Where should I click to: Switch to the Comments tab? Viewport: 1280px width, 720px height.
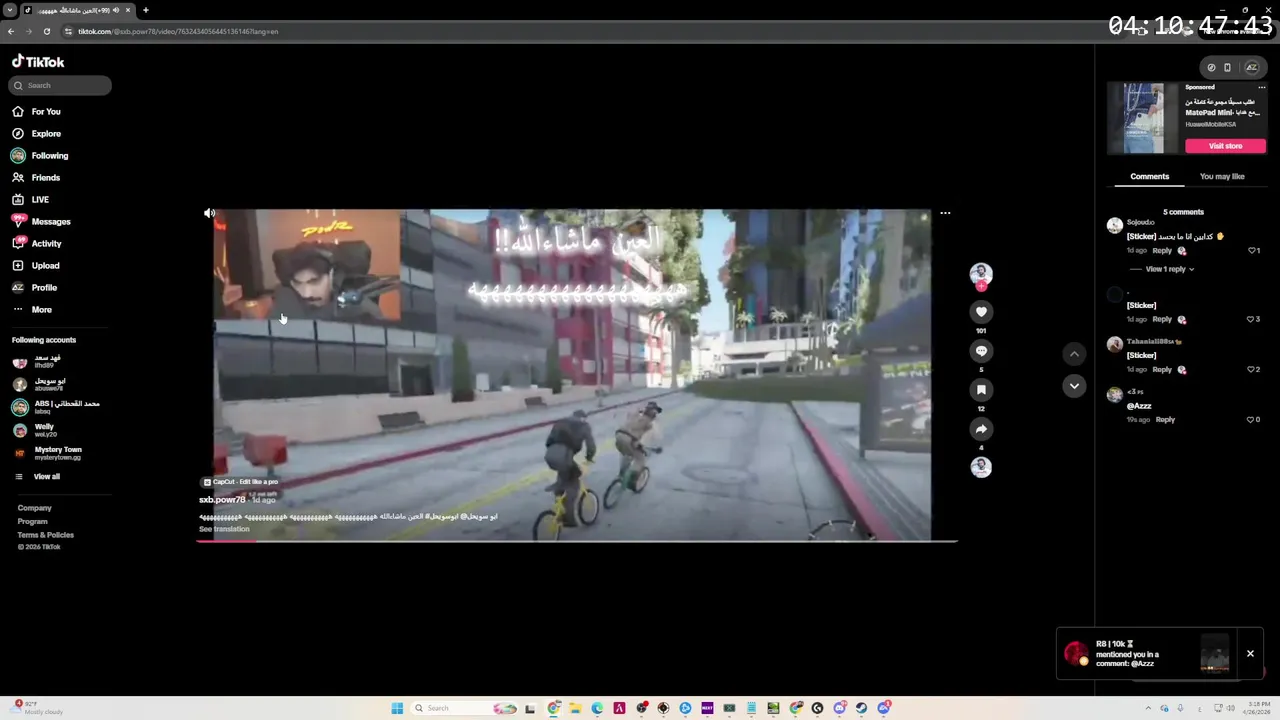[1149, 176]
